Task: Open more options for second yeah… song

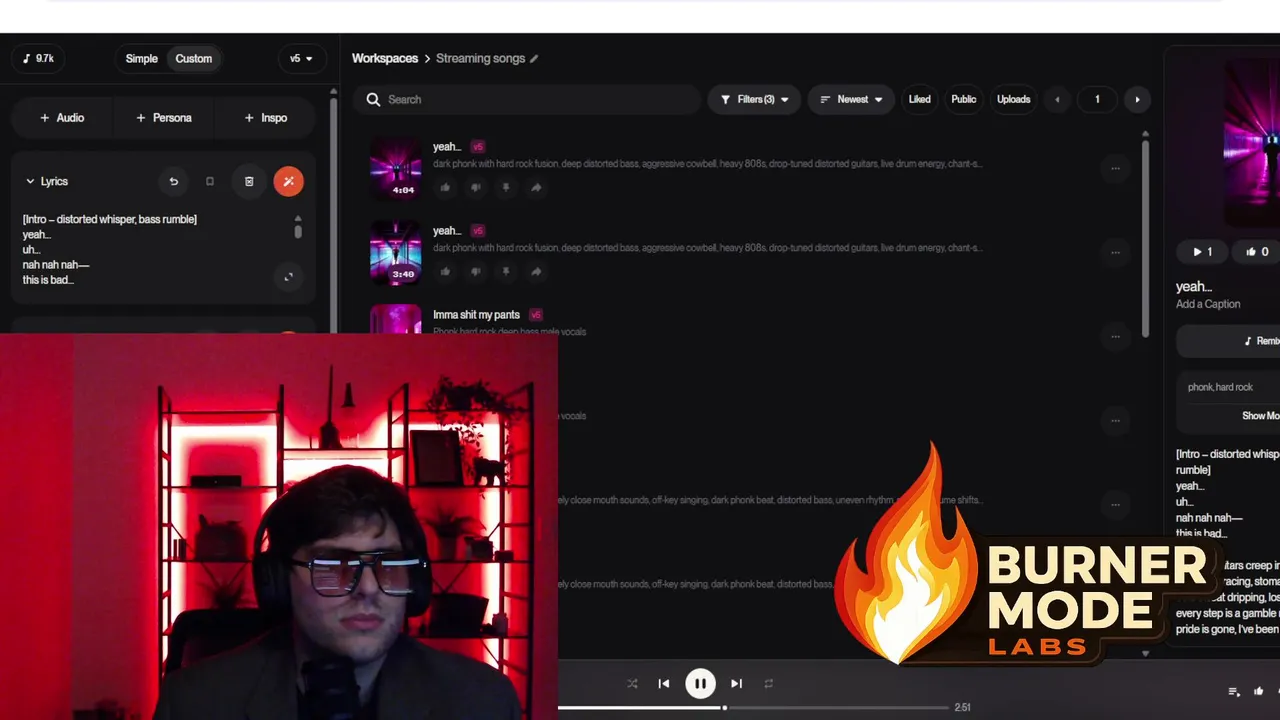Action: click(1115, 252)
